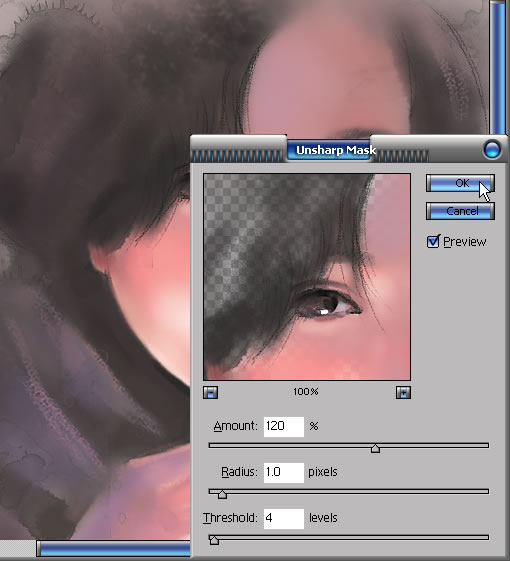This screenshot has width=510, height=561.
Task: Click the Radius pixels input field
Action: (x=284, y=473)
